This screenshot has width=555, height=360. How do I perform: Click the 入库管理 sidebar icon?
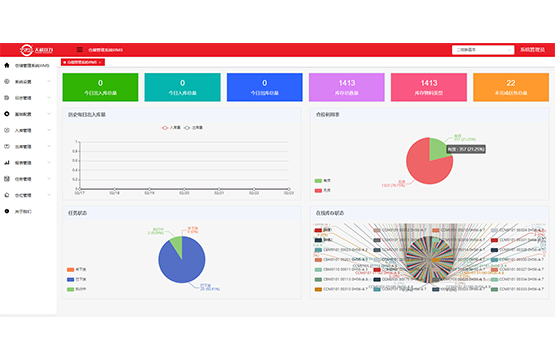coord(7,130)
